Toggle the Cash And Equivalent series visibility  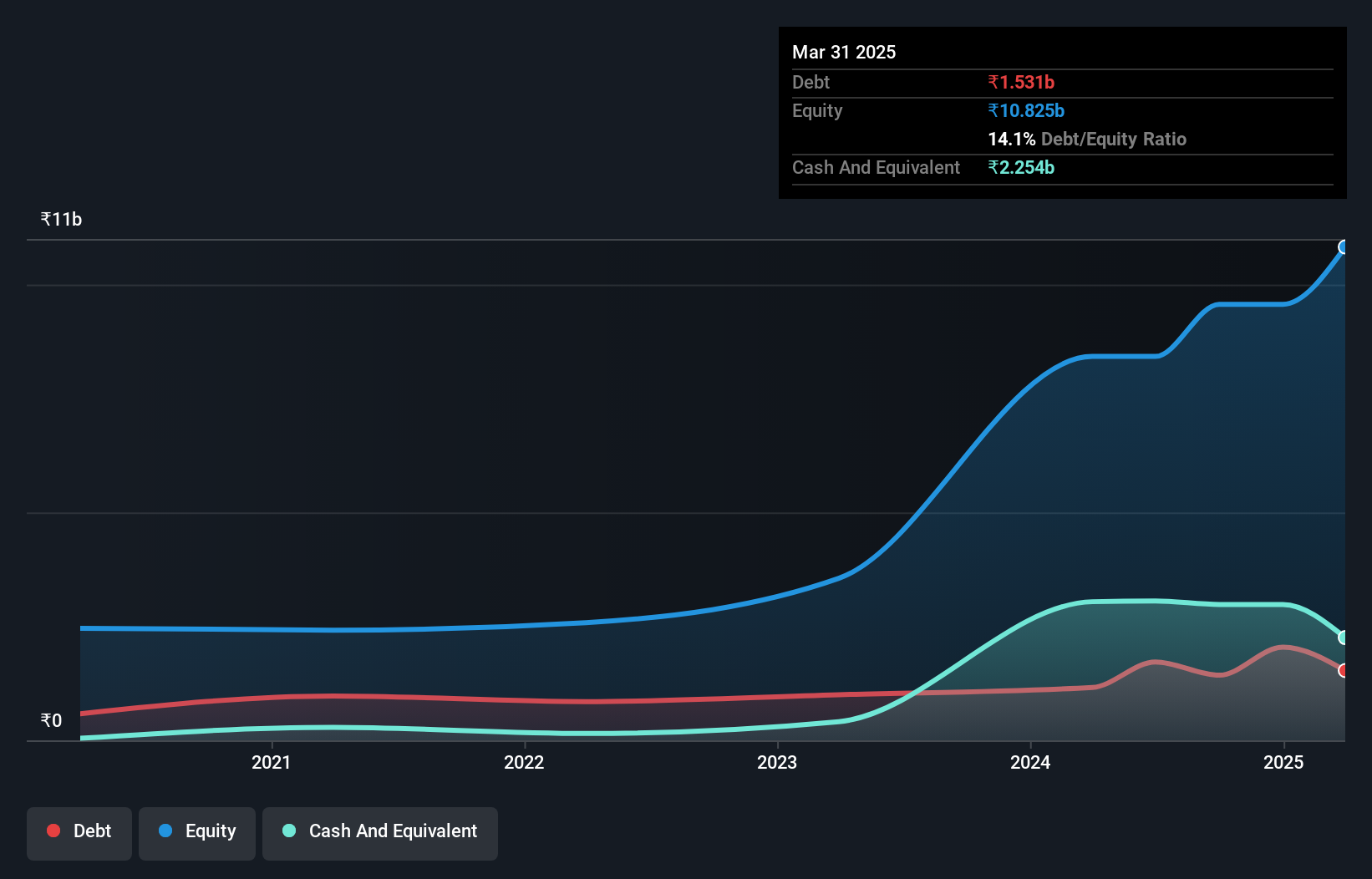[x=379, y=831]
